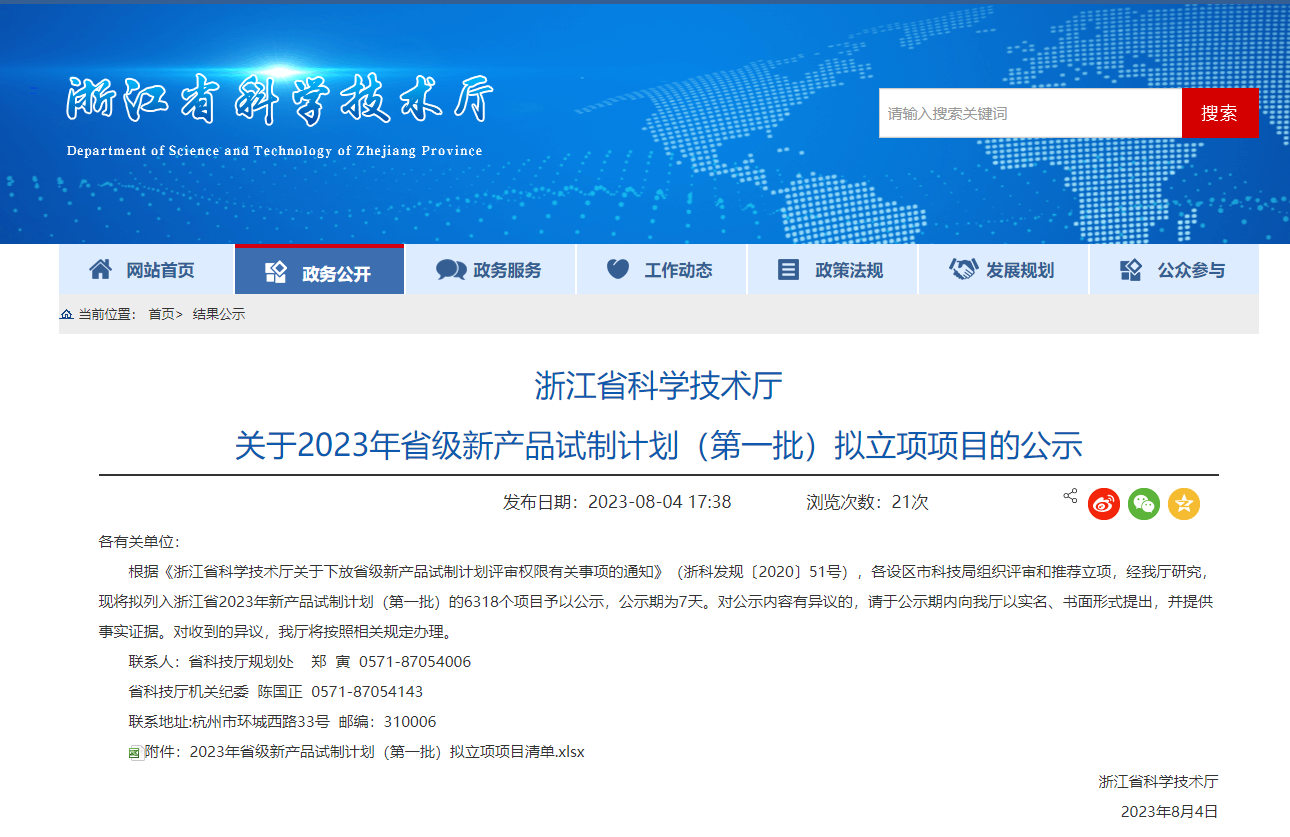Click the document icon for 政策法规
1290x837 pixels.
coord(788,270)
